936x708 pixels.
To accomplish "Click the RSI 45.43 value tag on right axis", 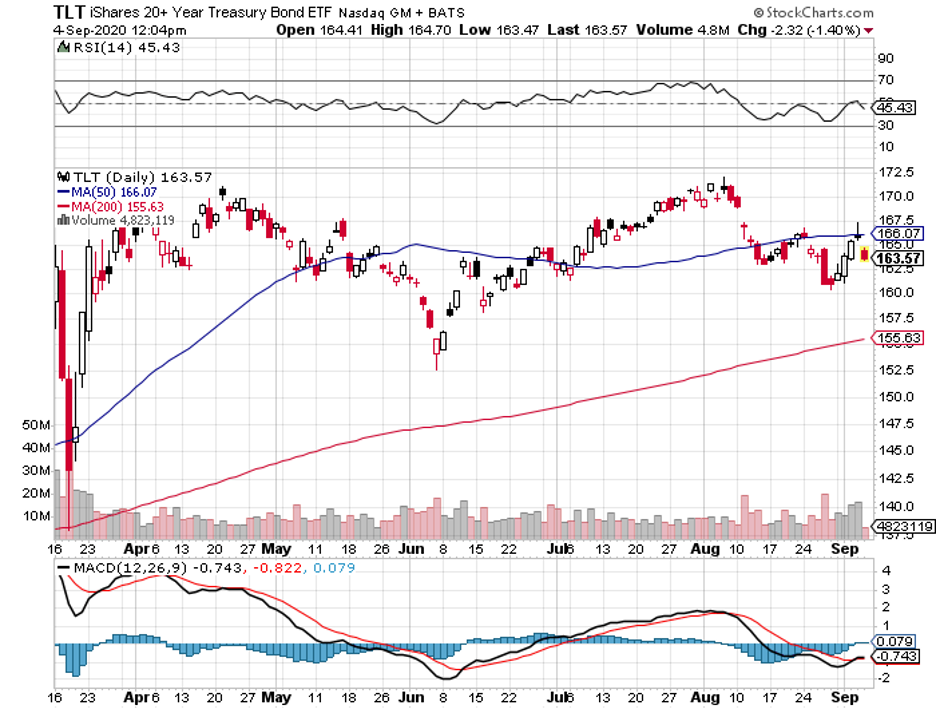I will [894, 107].
